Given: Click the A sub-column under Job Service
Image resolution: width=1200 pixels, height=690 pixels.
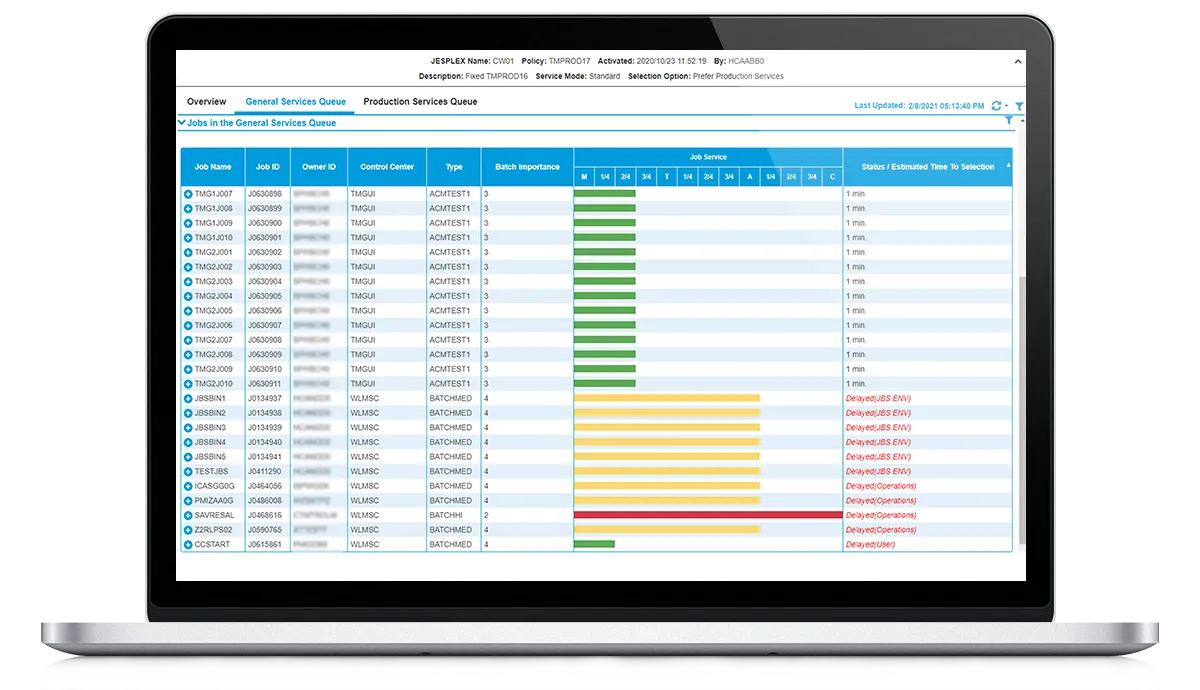Looking at the screenshot, I should coord(750,177).
